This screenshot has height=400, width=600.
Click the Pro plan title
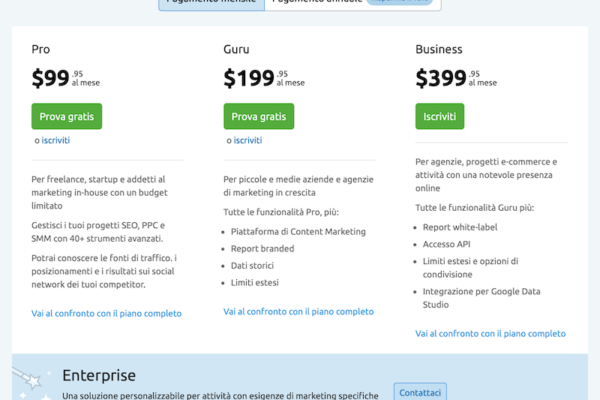(41, 48)
